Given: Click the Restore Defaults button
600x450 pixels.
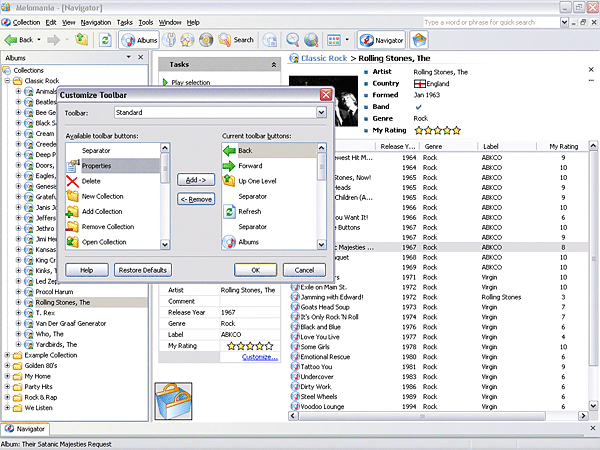Looking at the screenshot, I should pos(141,270).
